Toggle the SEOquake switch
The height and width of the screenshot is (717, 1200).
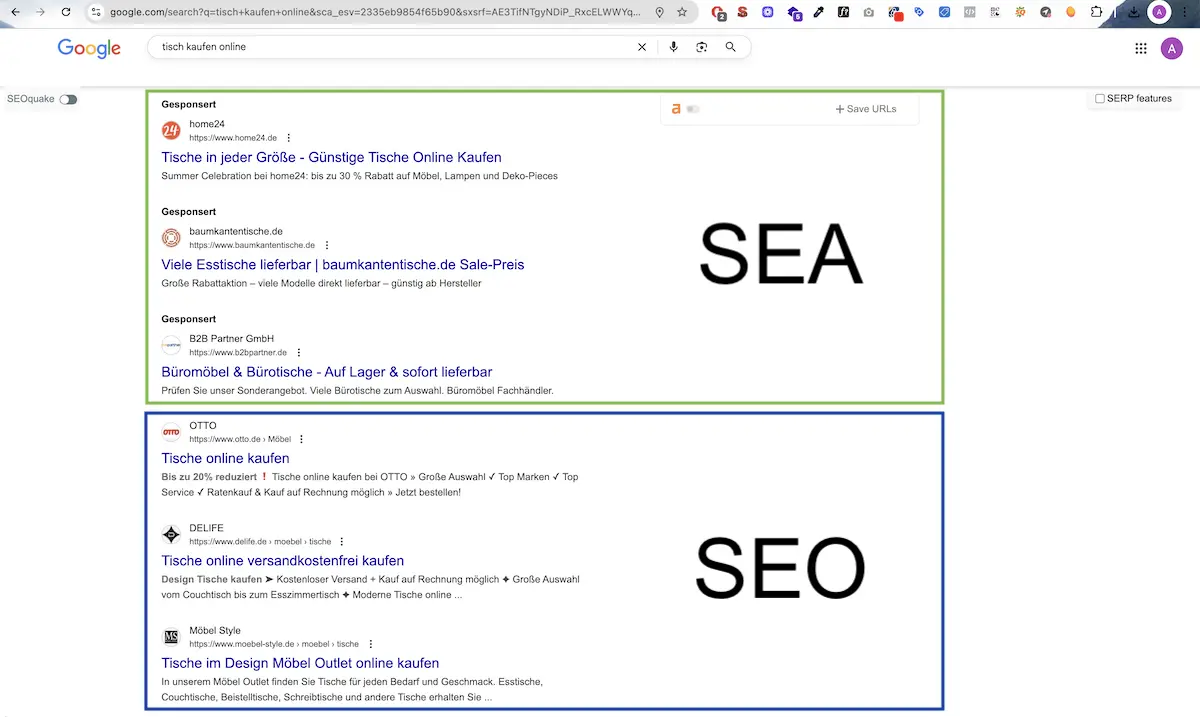(68, 99)
